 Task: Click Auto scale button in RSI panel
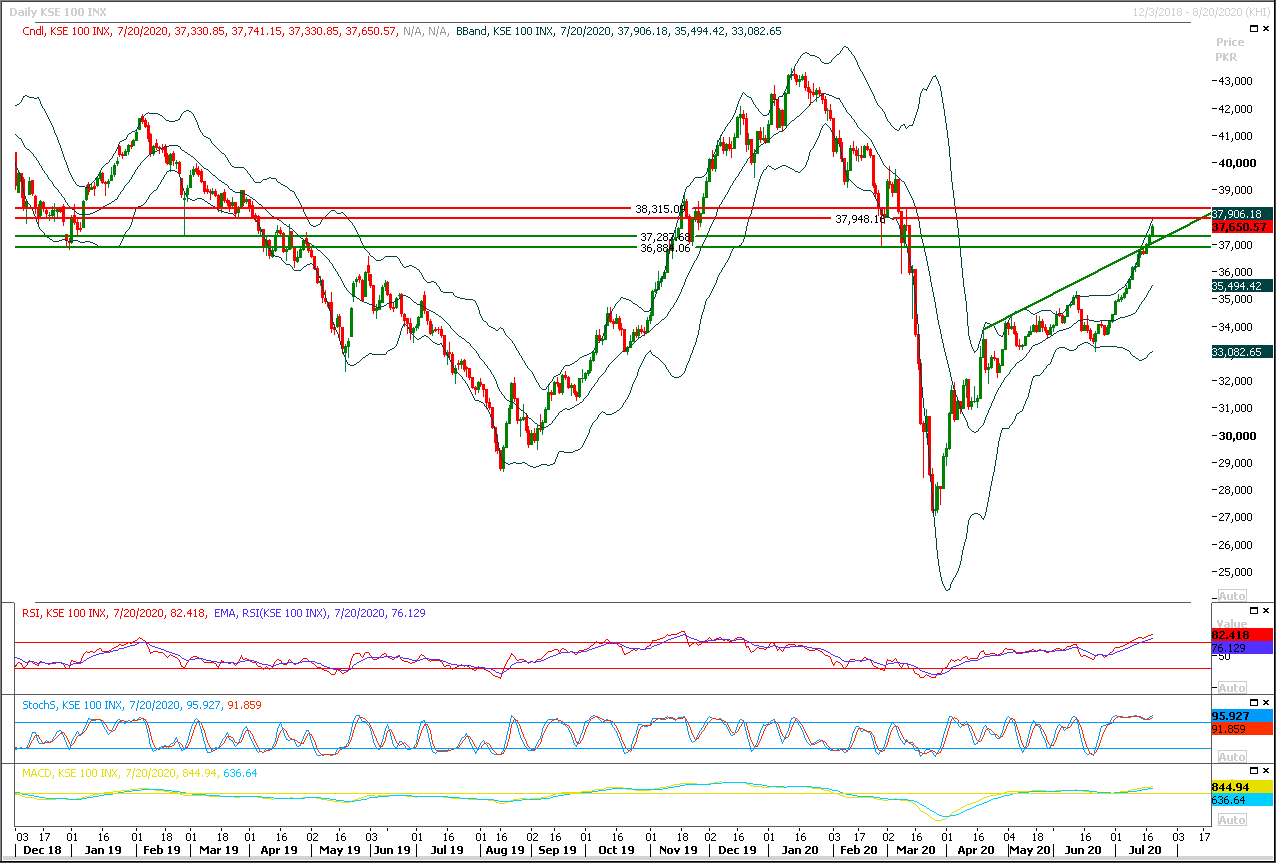[x=1231, y=688]
